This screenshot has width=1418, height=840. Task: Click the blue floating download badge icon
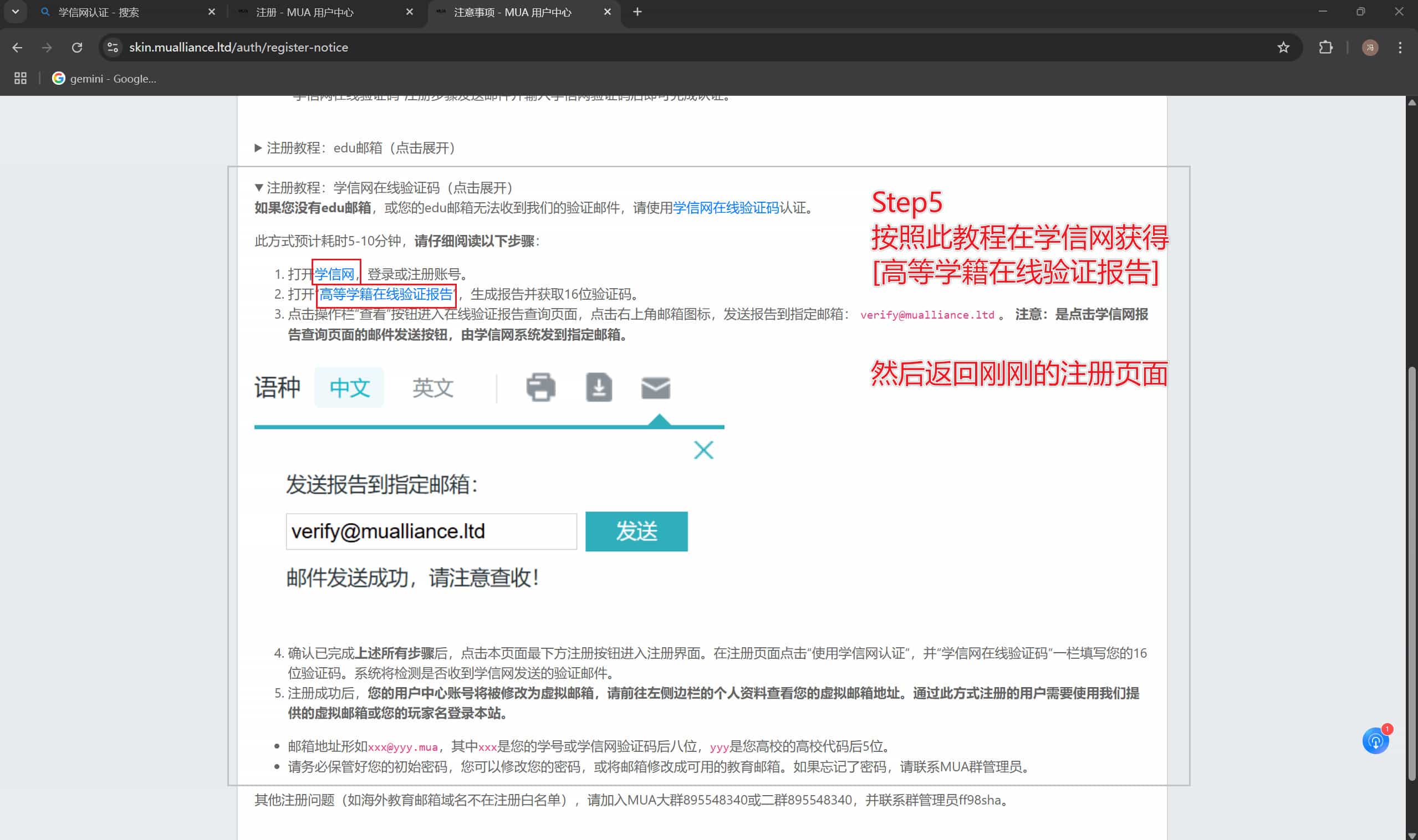tap(1375, 741)
